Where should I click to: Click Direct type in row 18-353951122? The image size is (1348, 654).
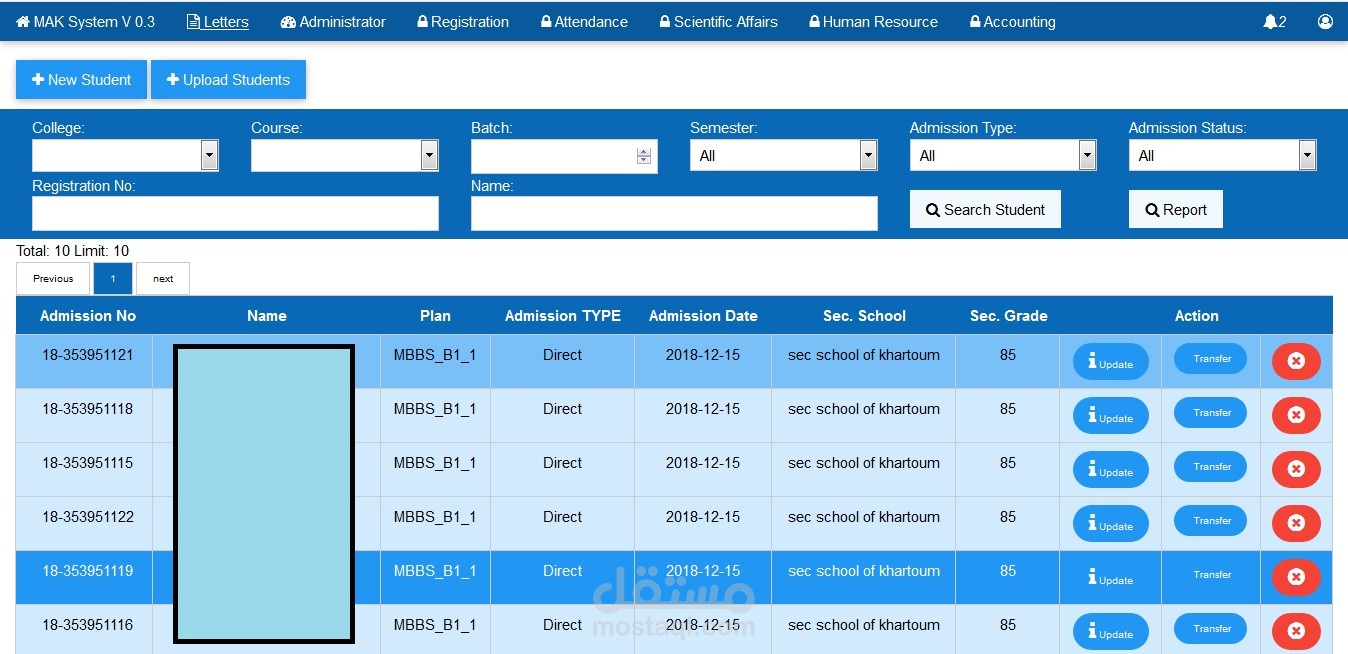(562, 517)
